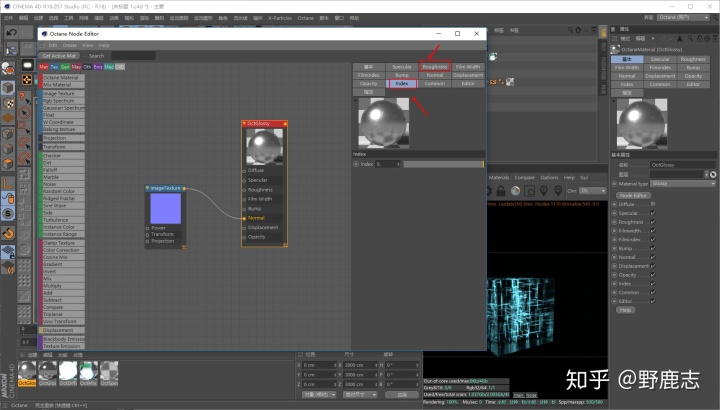Screen dimensions: 720x410
Task: Click the Index value input field
Action: pos(388,164)
